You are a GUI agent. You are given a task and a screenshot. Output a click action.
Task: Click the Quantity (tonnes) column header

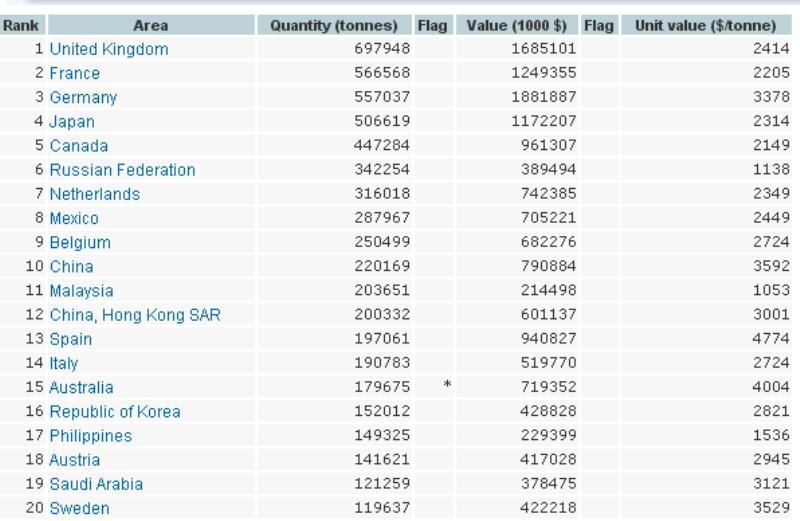pos(334,24)
